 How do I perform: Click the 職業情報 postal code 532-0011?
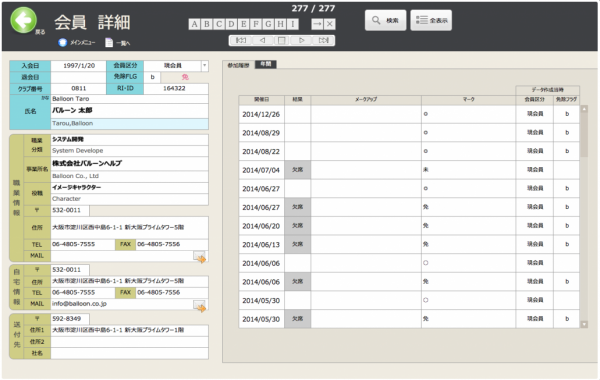click(70, 210)
